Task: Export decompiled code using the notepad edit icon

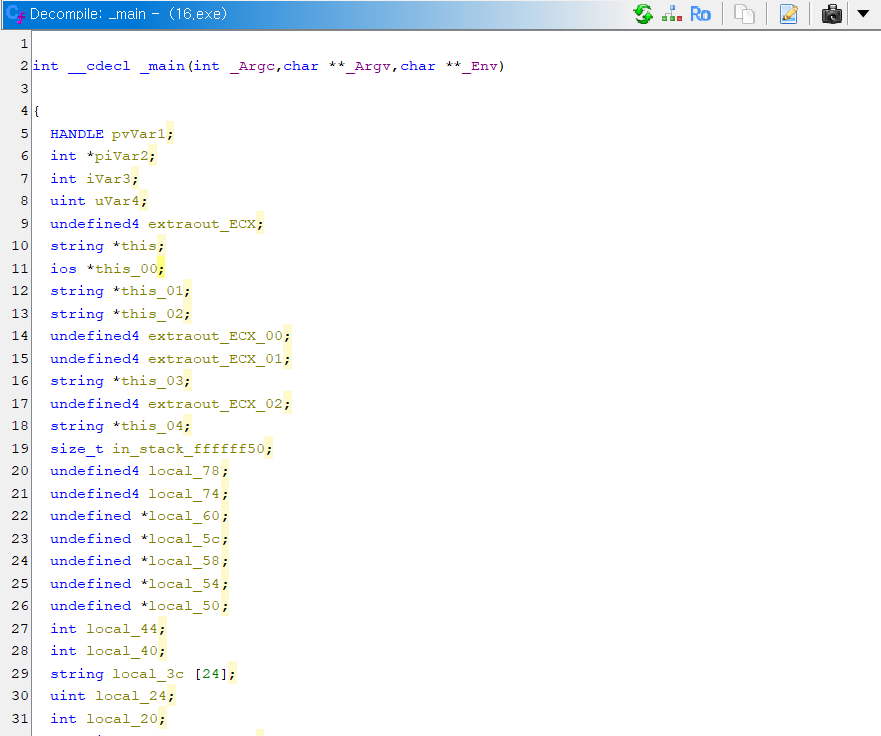Action: click(789, 14)
